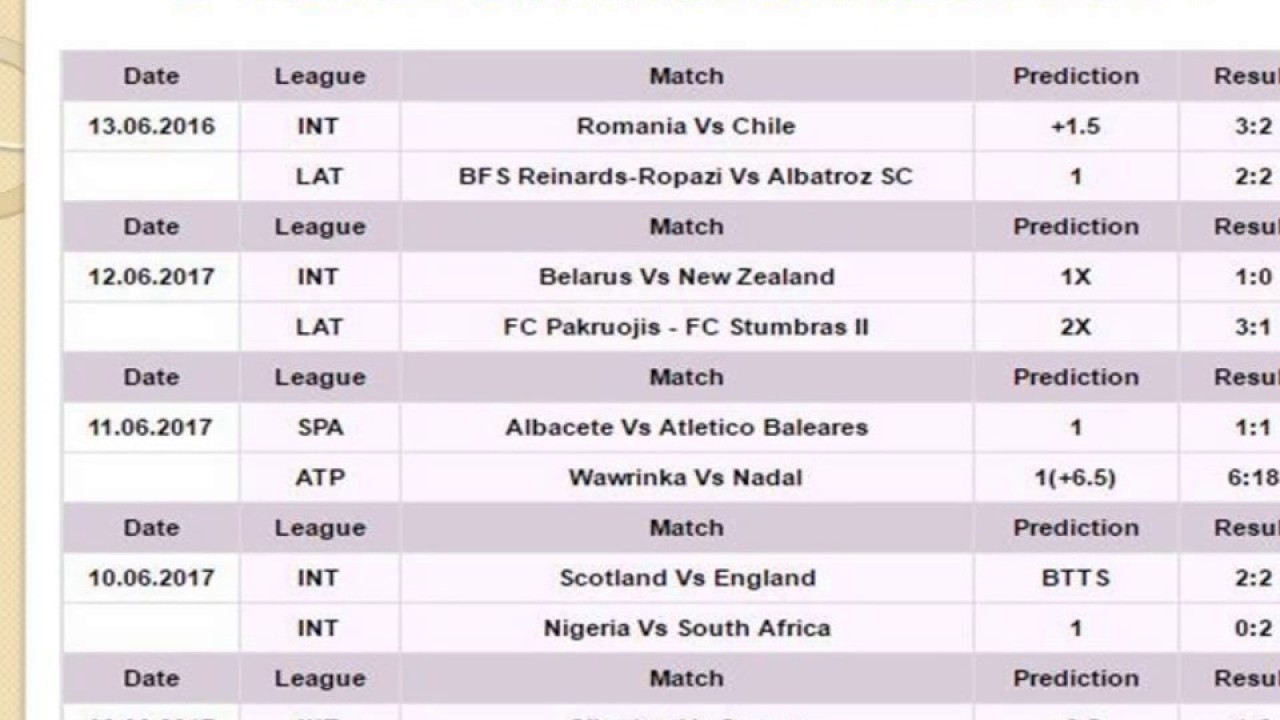Open the Wawrinka Vs Nadal match

click(686, 478)
